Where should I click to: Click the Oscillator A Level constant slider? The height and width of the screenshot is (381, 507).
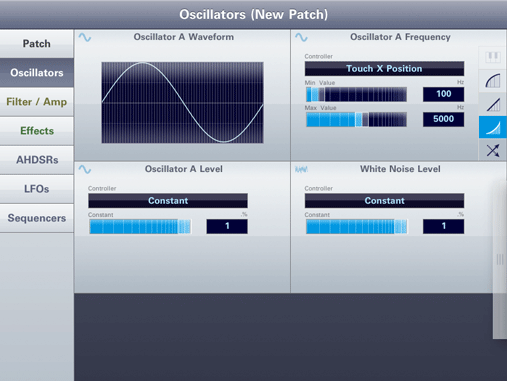coord(140,227)
